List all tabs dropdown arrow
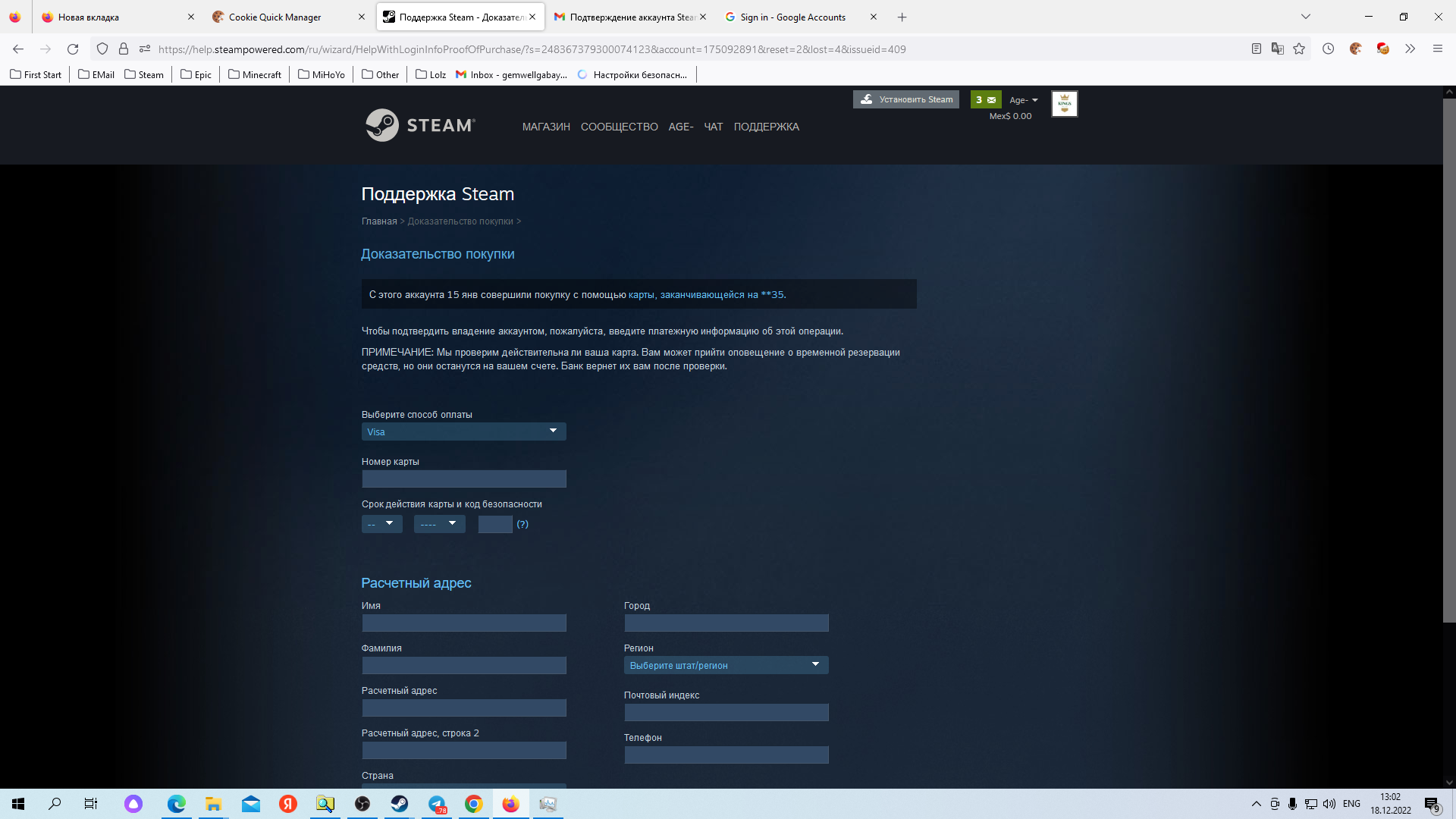This screenshot has height=819, width=1456. (x=1305, y=17)
